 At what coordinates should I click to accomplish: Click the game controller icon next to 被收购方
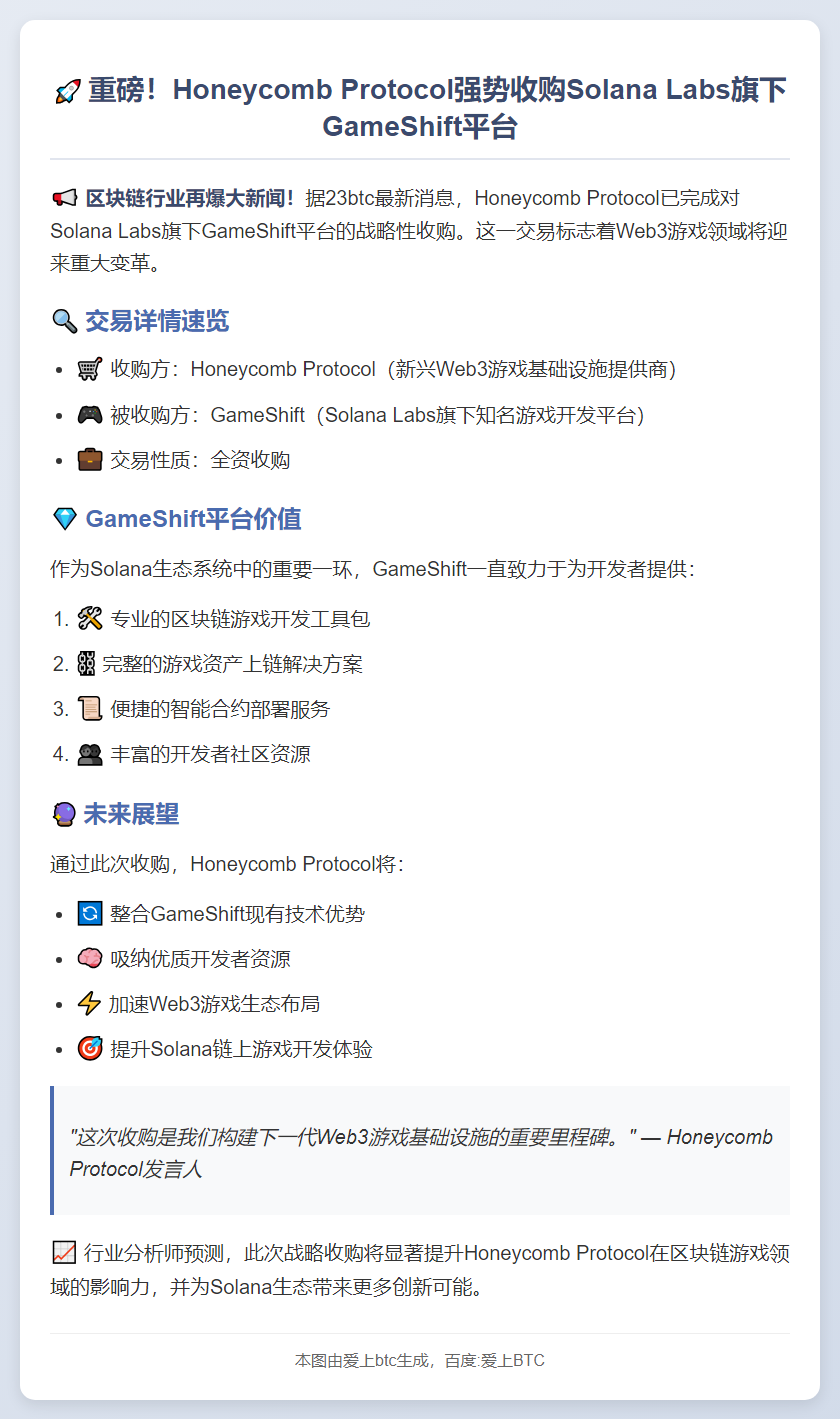90,414
